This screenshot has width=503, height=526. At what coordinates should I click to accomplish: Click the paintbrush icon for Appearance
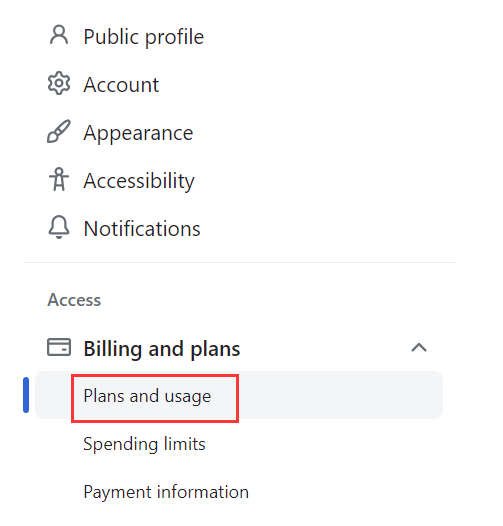[x=59, y=131]
